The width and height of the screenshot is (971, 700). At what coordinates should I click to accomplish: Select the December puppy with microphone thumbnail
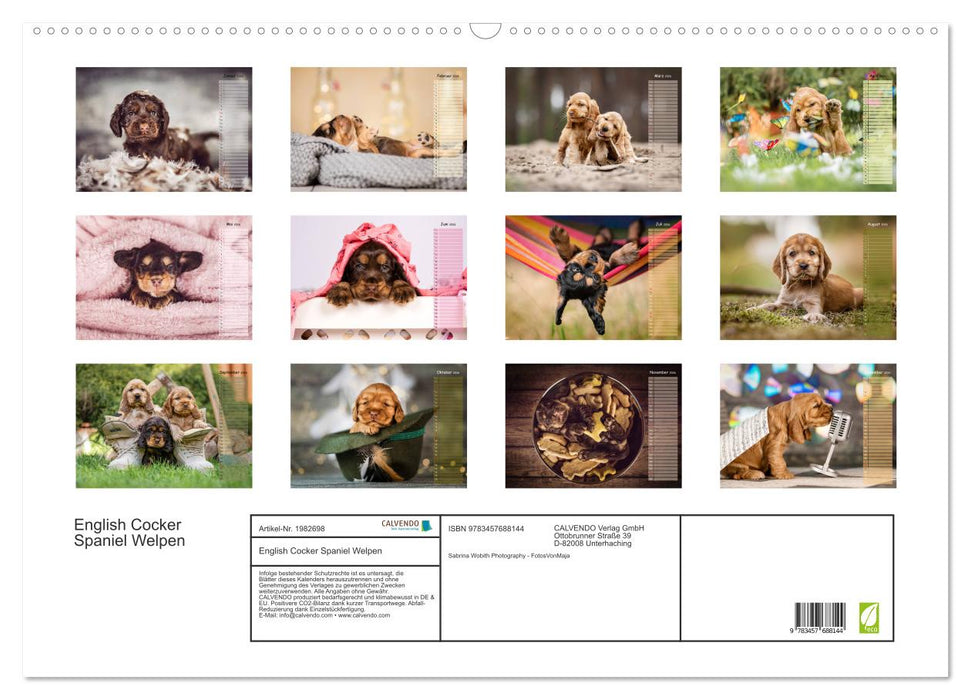click(807, 425)
